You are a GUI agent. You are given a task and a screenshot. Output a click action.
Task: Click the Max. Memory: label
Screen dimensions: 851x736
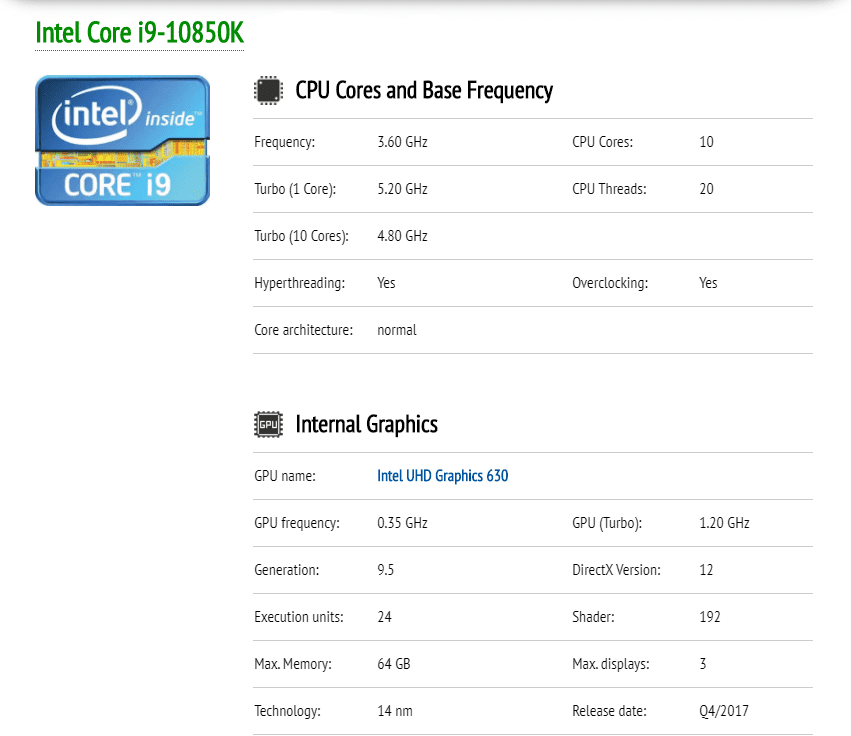click(x=293, y=664)
